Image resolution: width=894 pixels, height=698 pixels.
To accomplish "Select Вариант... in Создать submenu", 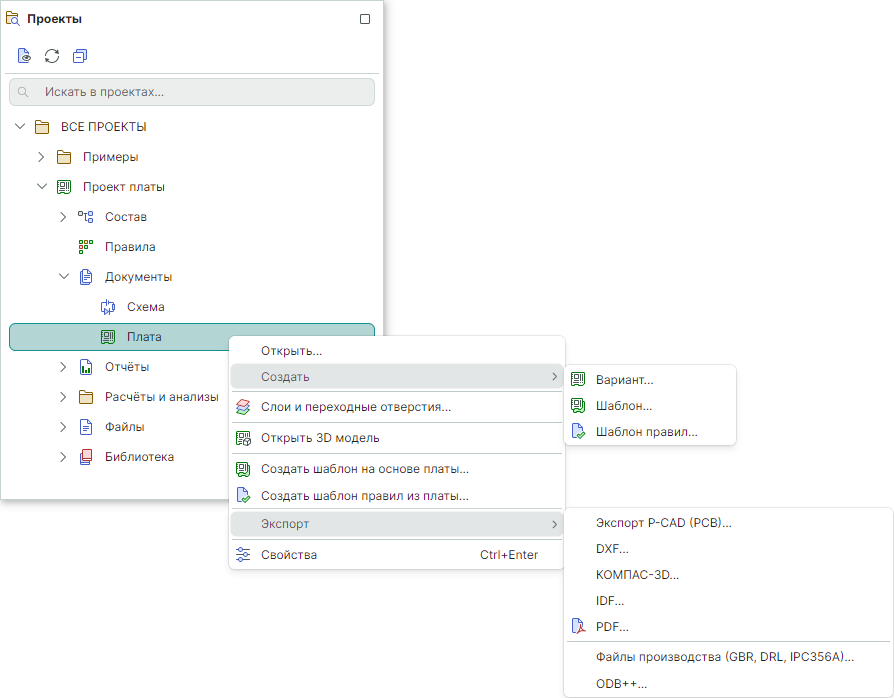I will (624, 380).
